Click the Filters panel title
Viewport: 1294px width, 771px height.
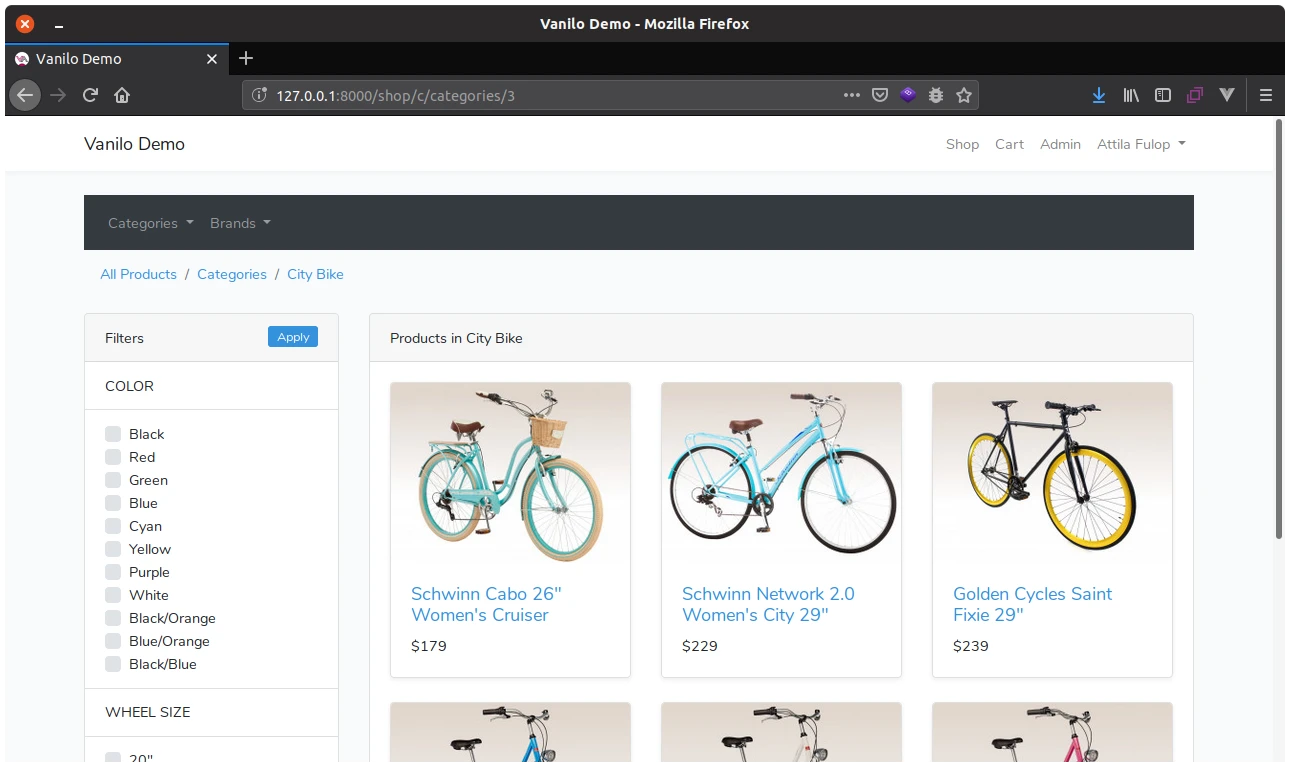[124, 338]
